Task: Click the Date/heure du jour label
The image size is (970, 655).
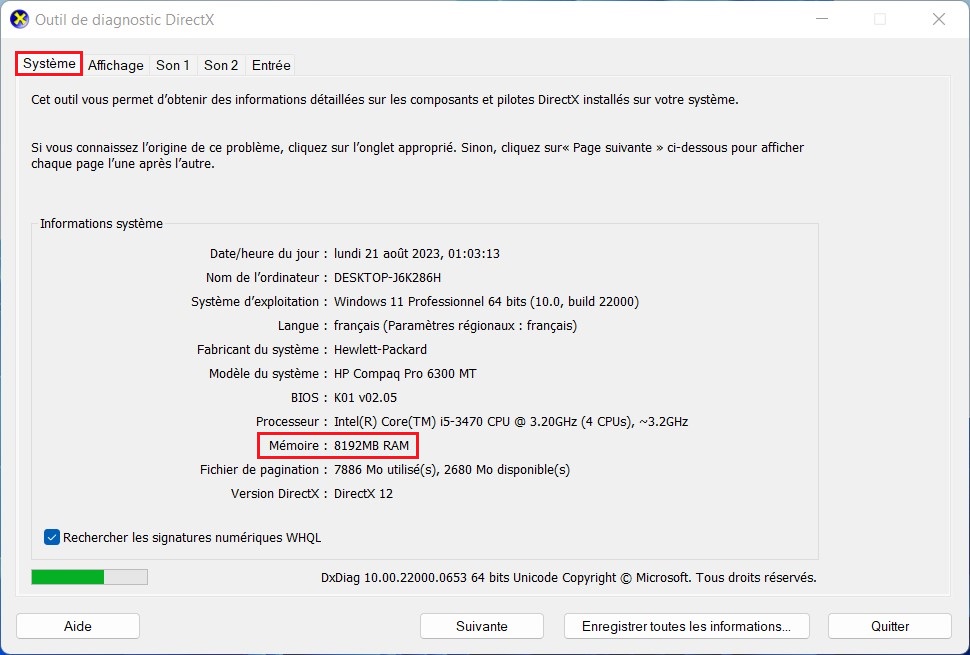Action: coord(268,254)
